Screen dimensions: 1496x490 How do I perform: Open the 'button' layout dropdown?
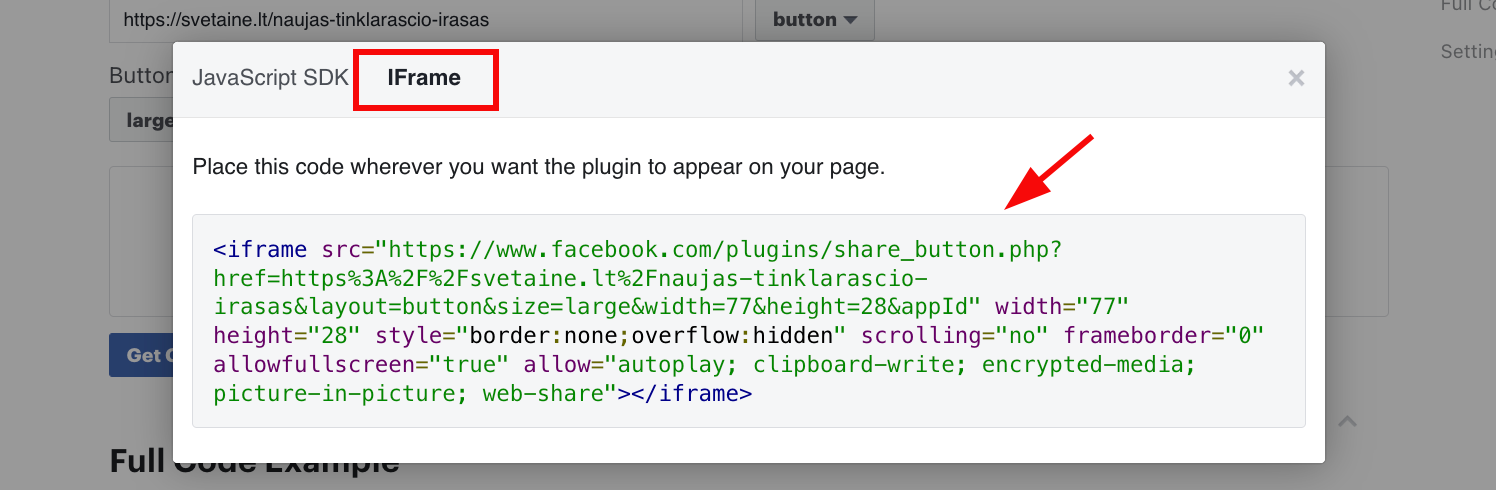click(814, 20)
